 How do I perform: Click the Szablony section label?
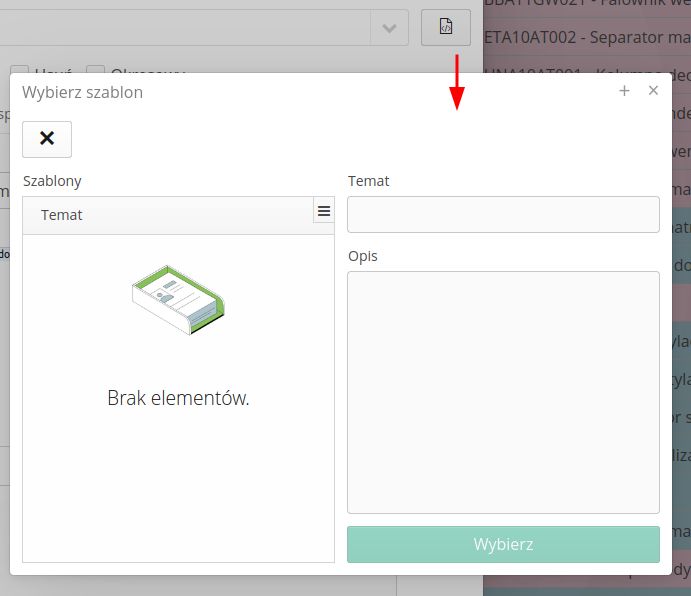pos(52,181)
